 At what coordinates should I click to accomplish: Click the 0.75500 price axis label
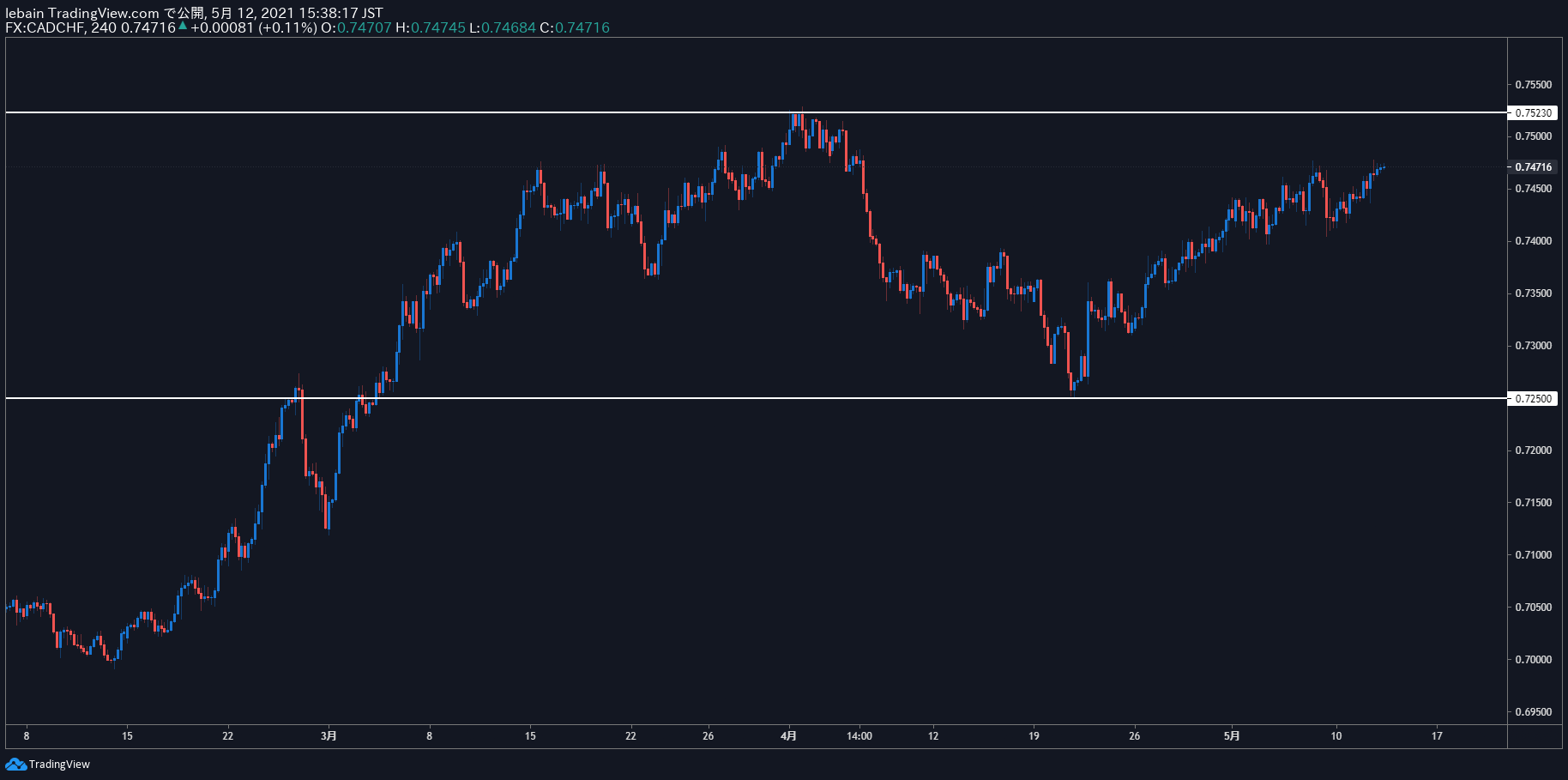1533,84
